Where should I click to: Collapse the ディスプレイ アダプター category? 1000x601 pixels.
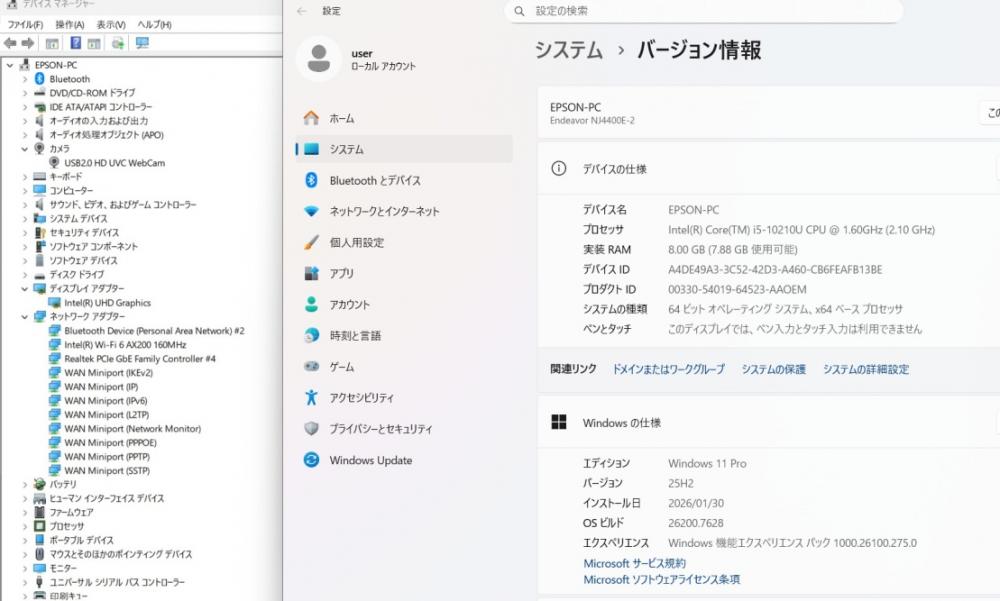point(25,288)
